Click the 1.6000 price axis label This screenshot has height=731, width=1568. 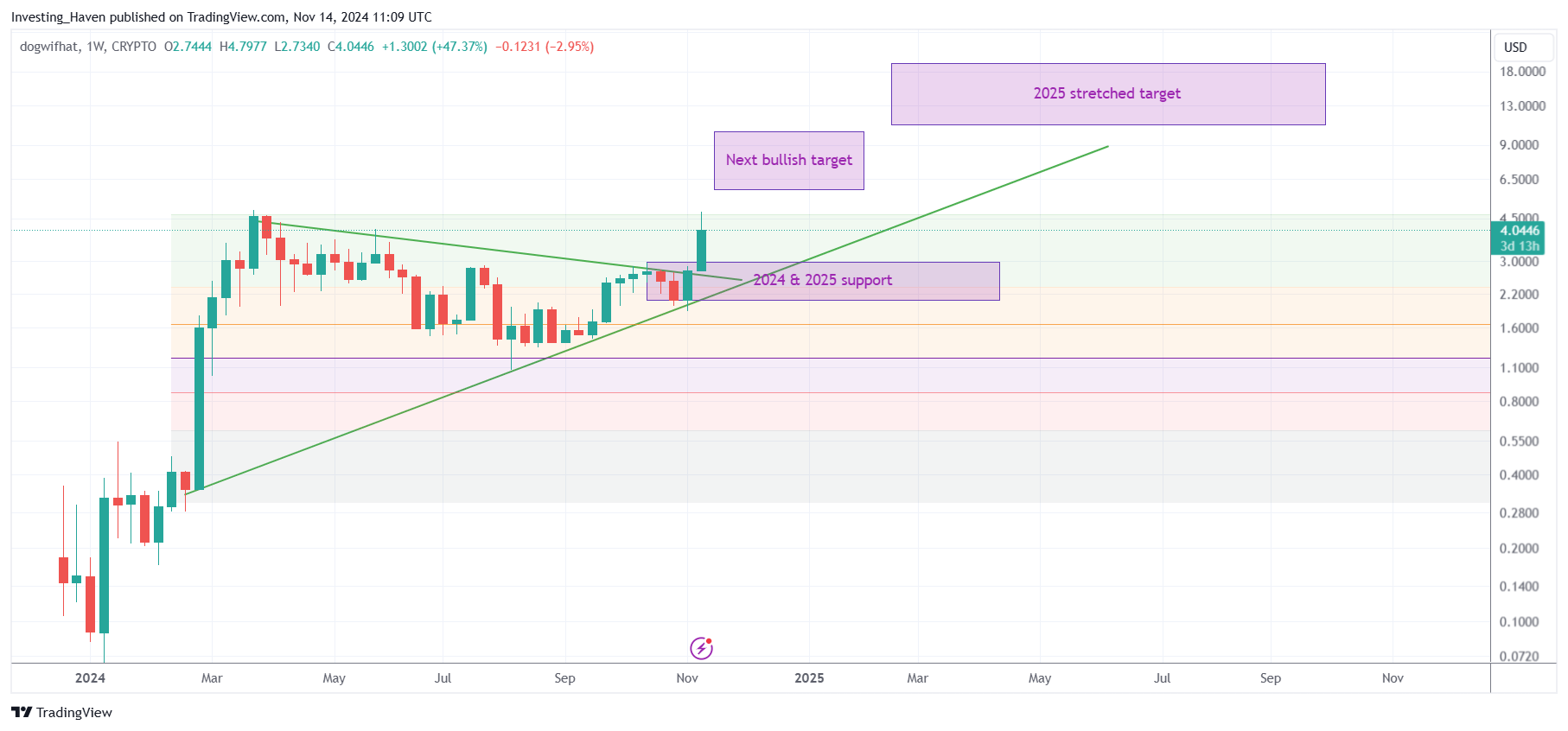[x=1519, y=328]
